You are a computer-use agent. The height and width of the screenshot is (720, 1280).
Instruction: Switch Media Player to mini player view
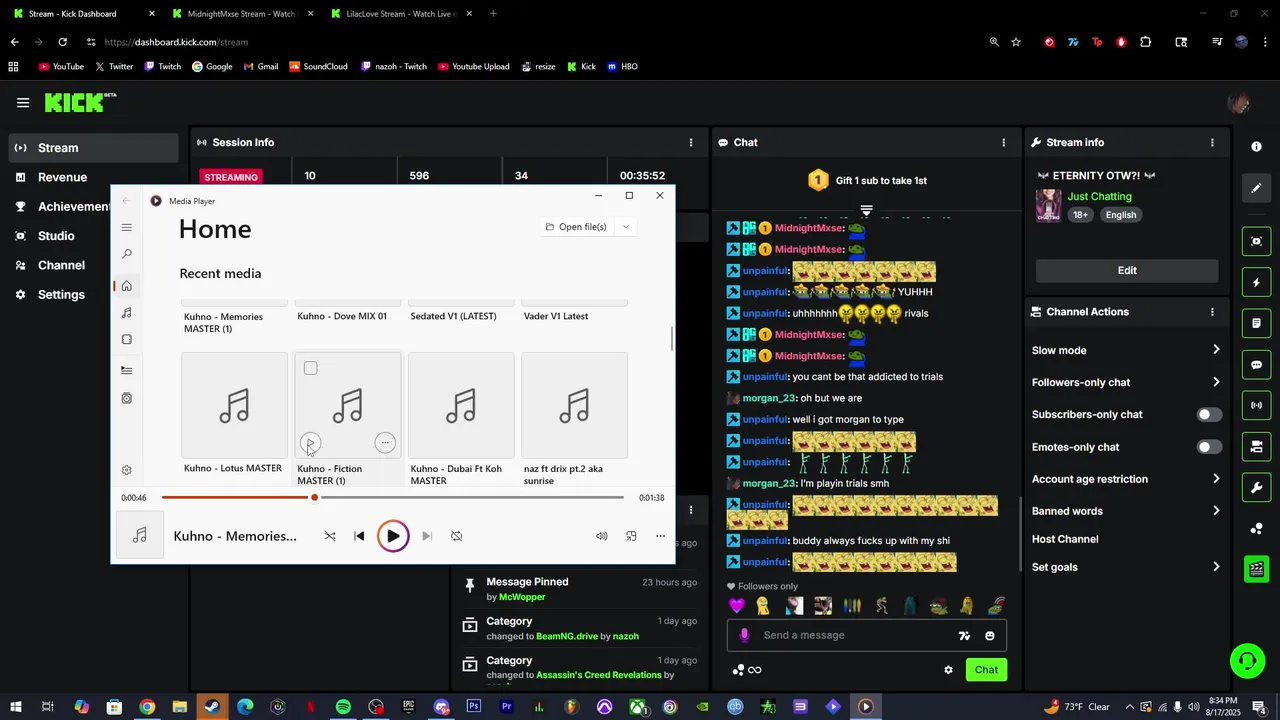(x=631, y=536)
